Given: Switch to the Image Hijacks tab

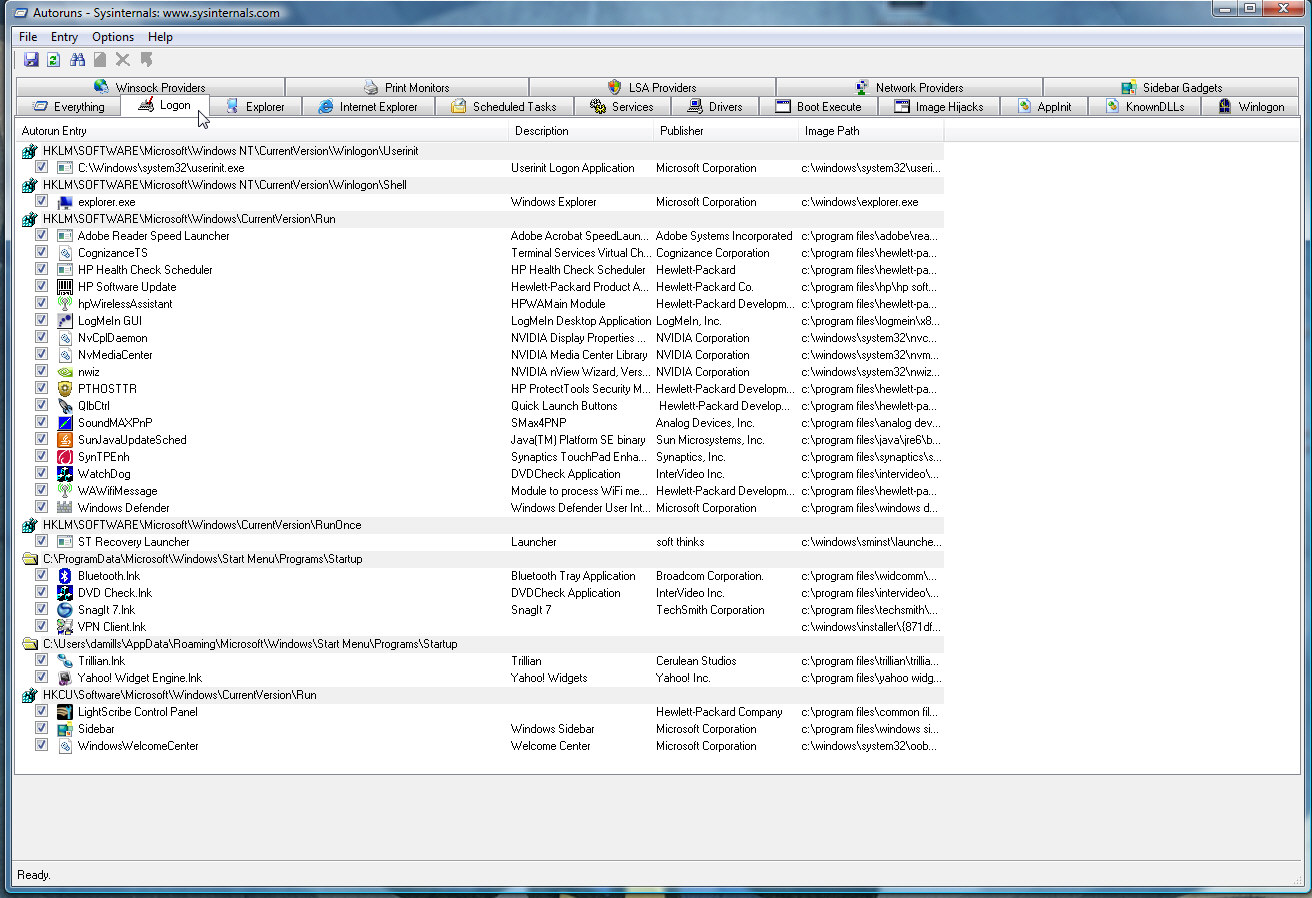Looking at the screenshot, I should [x=938, y=106].
